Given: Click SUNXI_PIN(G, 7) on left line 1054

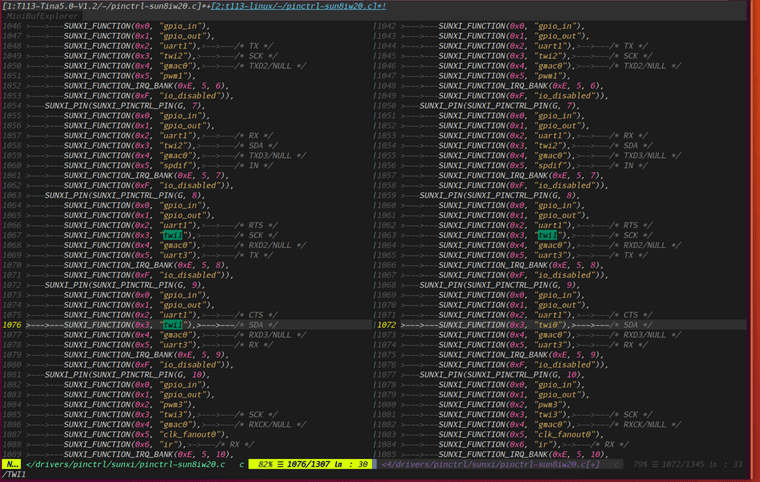Looking at the screenshot, I should pos(125,106).
